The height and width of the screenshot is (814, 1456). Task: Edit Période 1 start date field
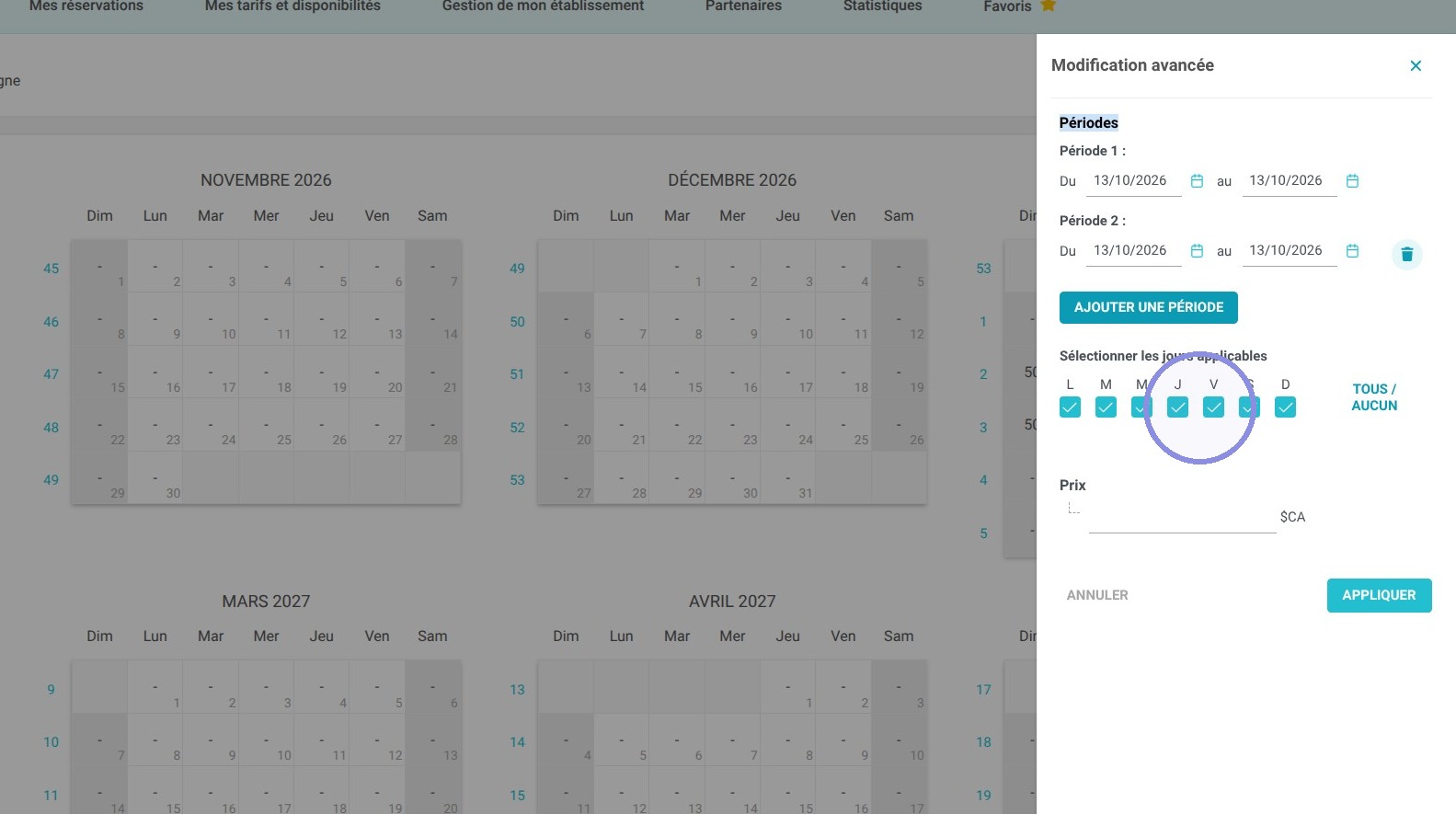coord(1133,180)
